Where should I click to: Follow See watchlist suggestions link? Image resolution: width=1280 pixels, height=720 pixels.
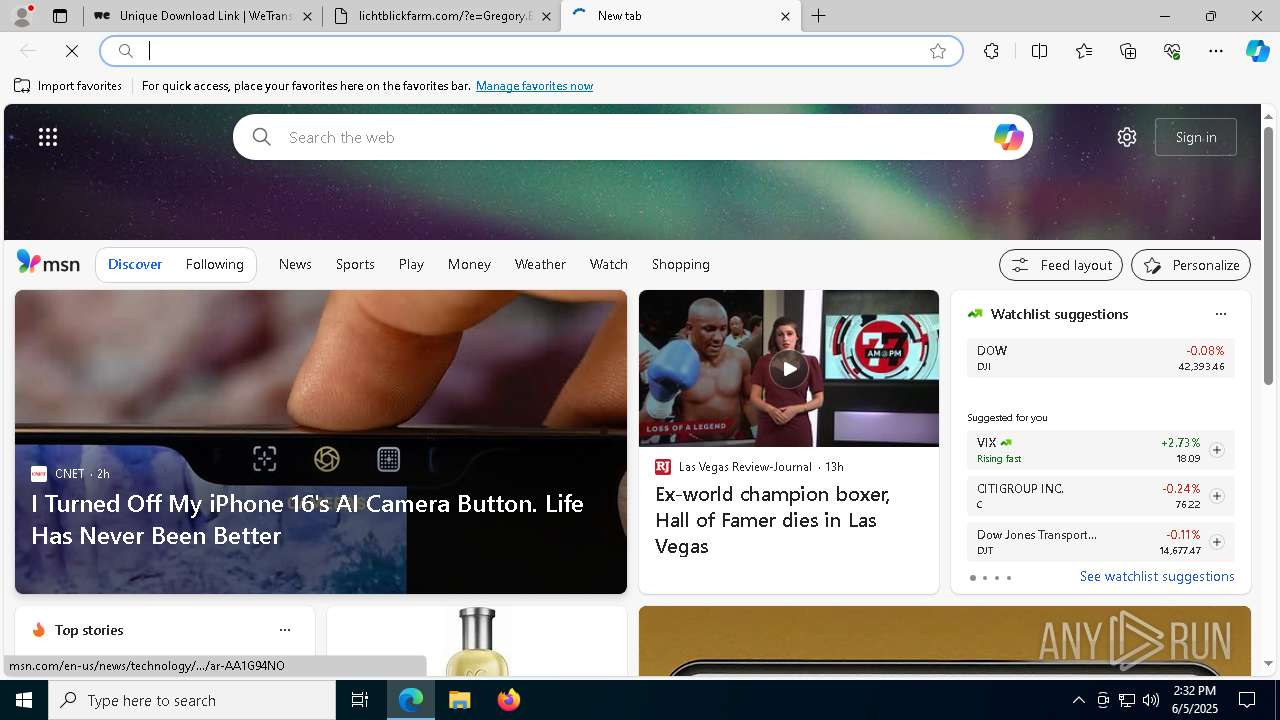1157,576
